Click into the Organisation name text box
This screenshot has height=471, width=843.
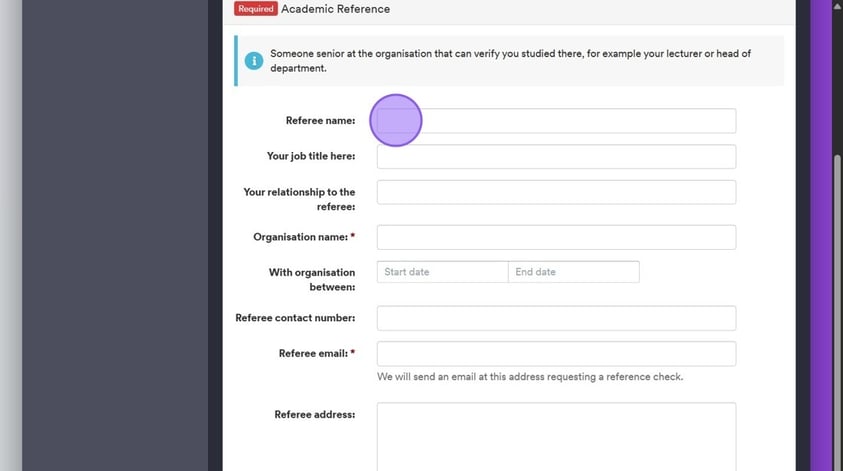[x=556, y=237]
